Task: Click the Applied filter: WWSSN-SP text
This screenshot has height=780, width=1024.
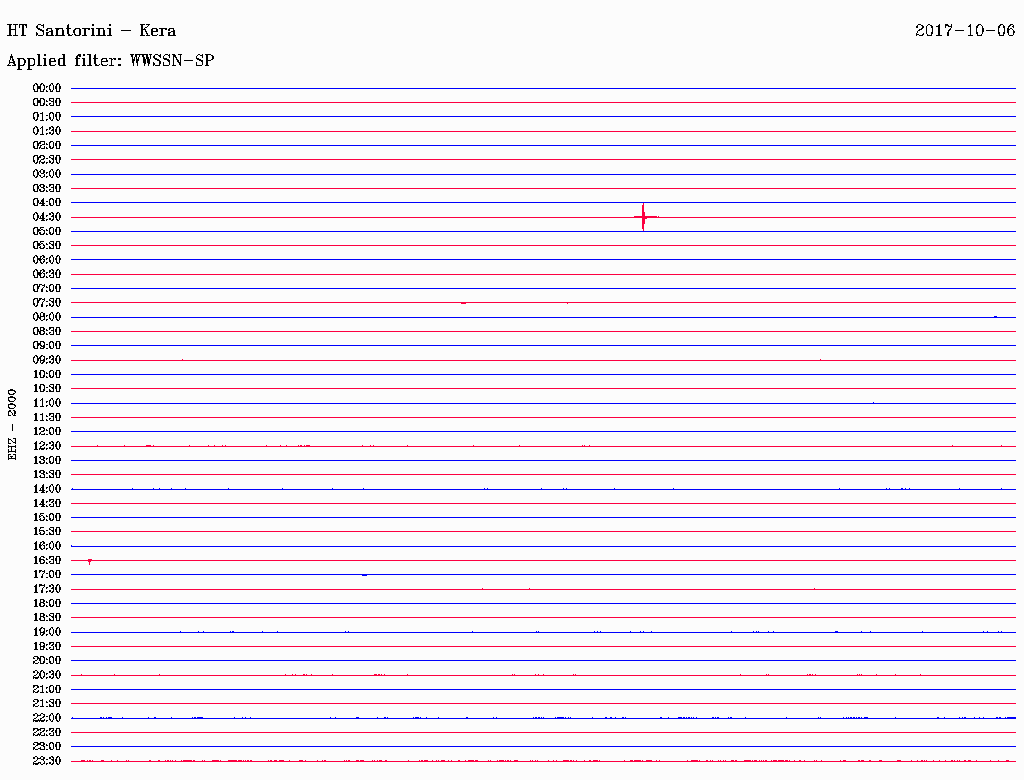Action: pyautogui.click(x=110, y=61)
